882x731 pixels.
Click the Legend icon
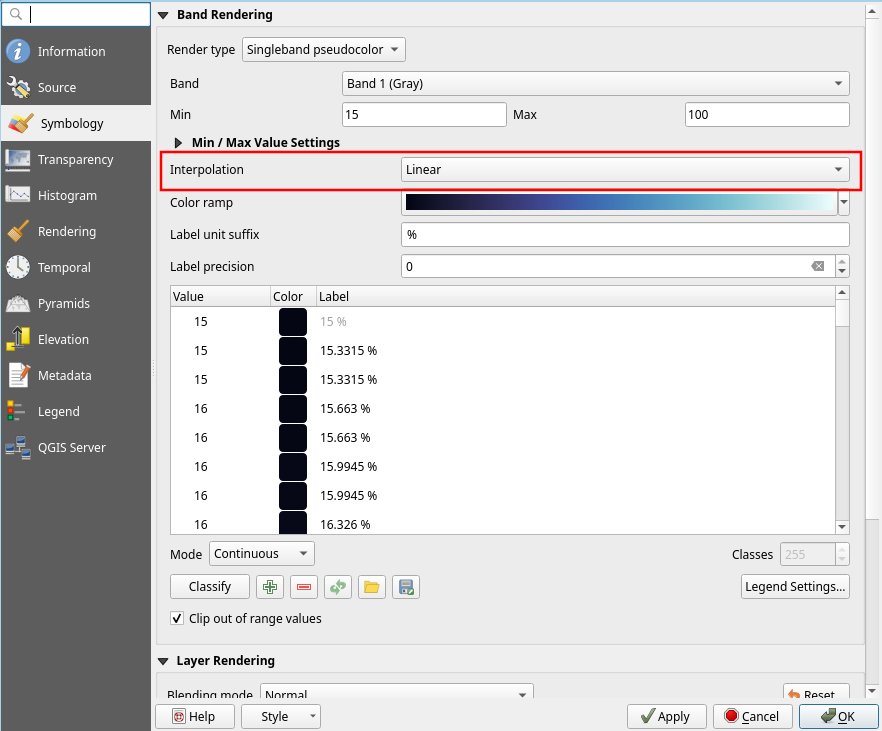click(x=16, y=411)
